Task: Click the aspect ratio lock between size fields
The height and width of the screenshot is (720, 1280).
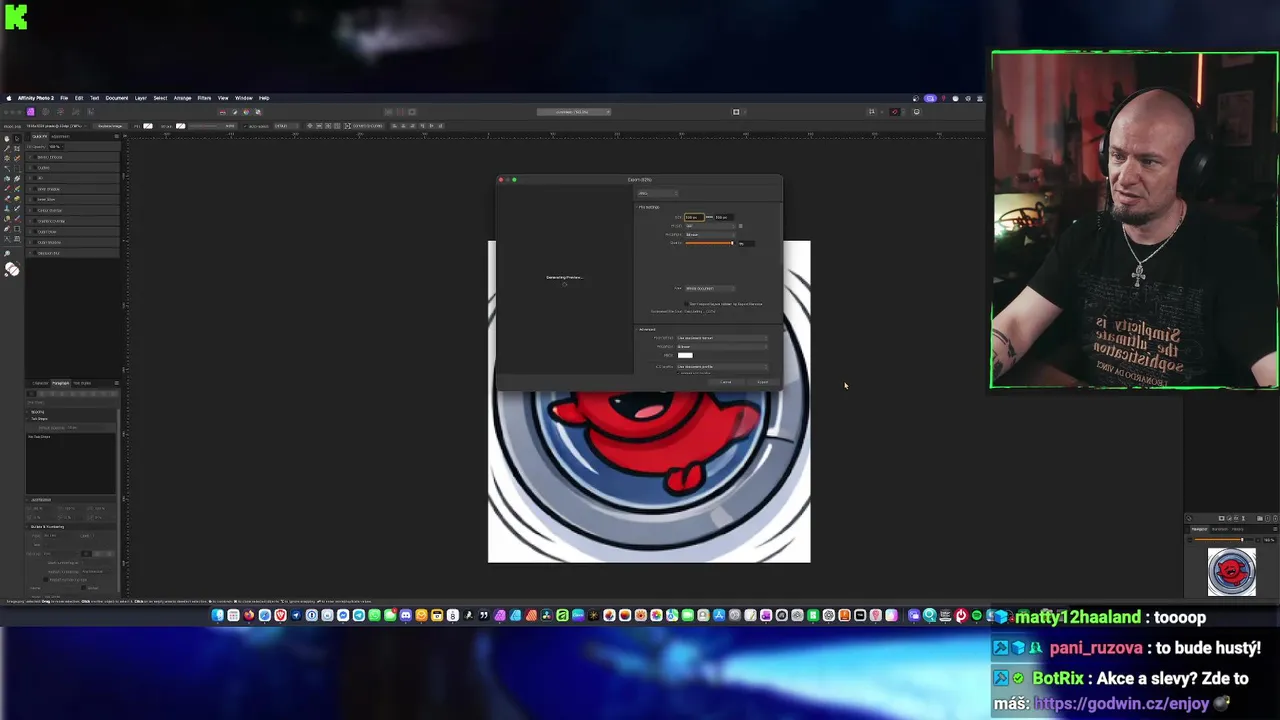Action: pos(709,217)
